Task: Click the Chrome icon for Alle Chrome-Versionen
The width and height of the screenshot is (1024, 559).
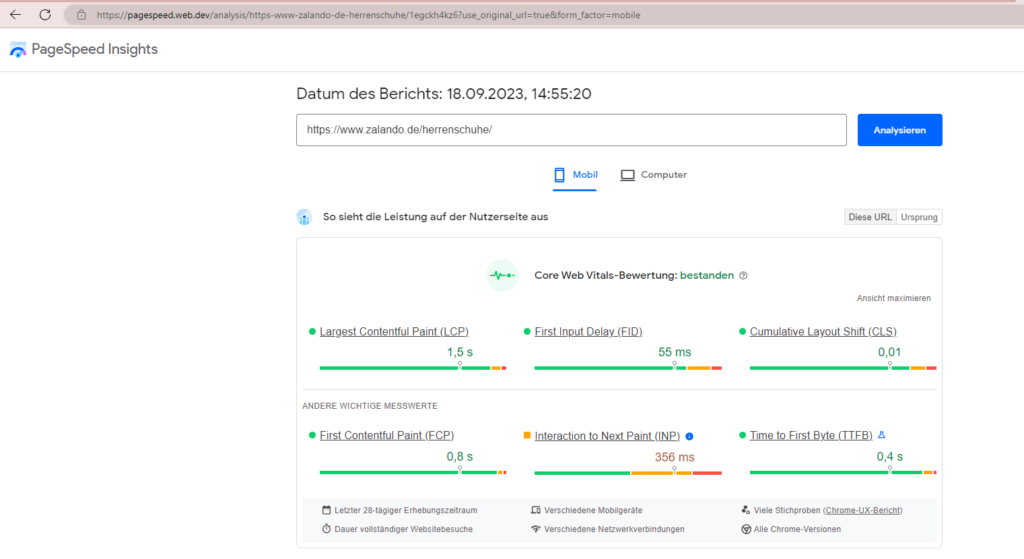Action: click(x=746, y=529)
